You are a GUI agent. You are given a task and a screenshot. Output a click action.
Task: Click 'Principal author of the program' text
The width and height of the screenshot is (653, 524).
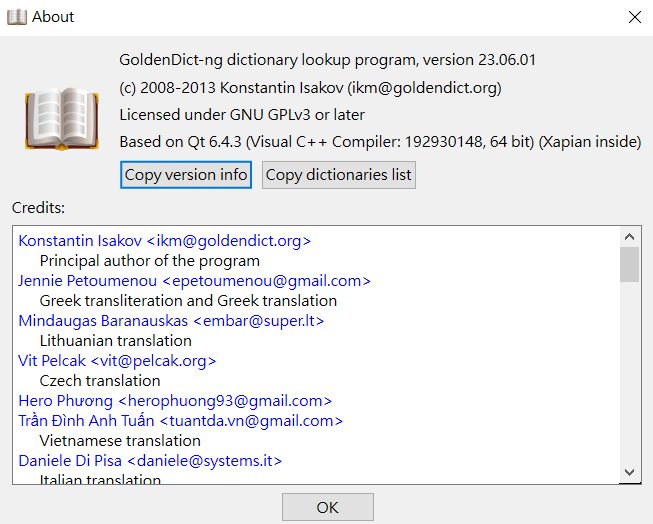150,261
